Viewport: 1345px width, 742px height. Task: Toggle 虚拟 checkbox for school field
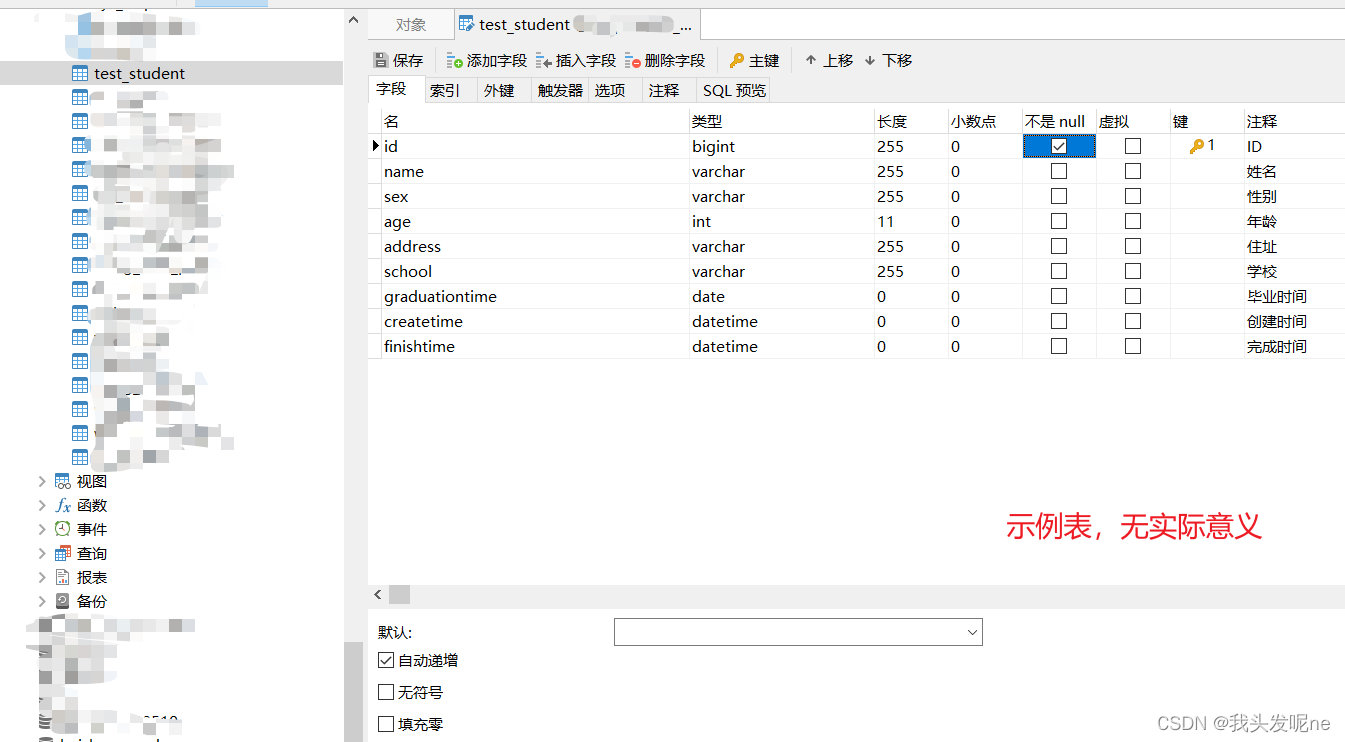[x=1133, y=271]
